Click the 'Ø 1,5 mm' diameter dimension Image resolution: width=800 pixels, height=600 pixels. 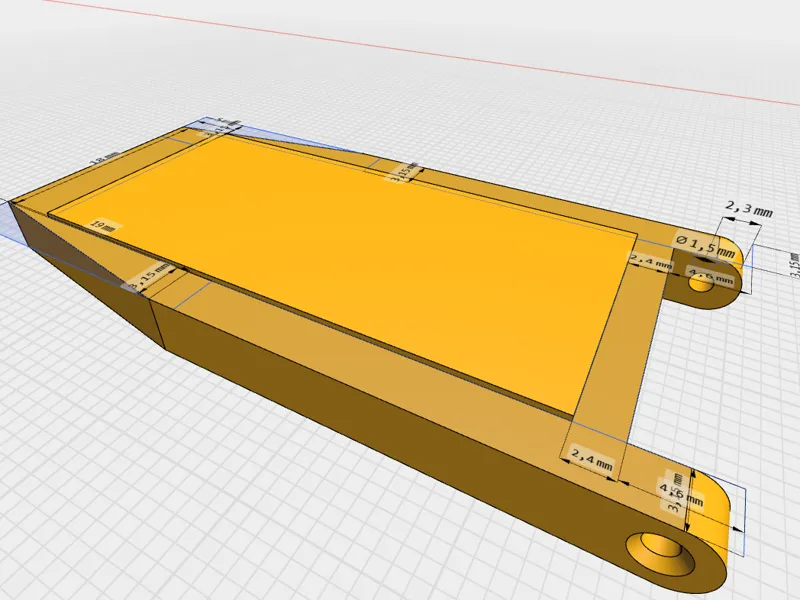point(706,245)
